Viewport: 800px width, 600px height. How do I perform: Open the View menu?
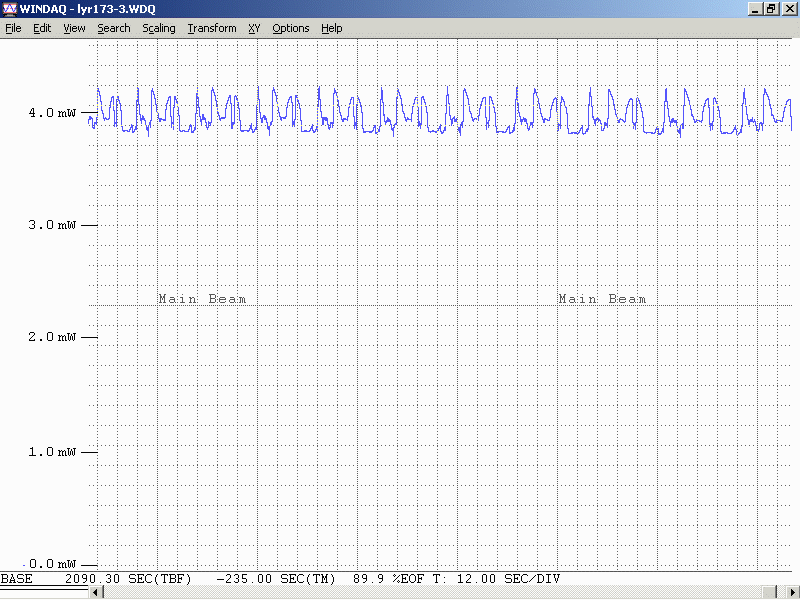click(x=74, y=28)
